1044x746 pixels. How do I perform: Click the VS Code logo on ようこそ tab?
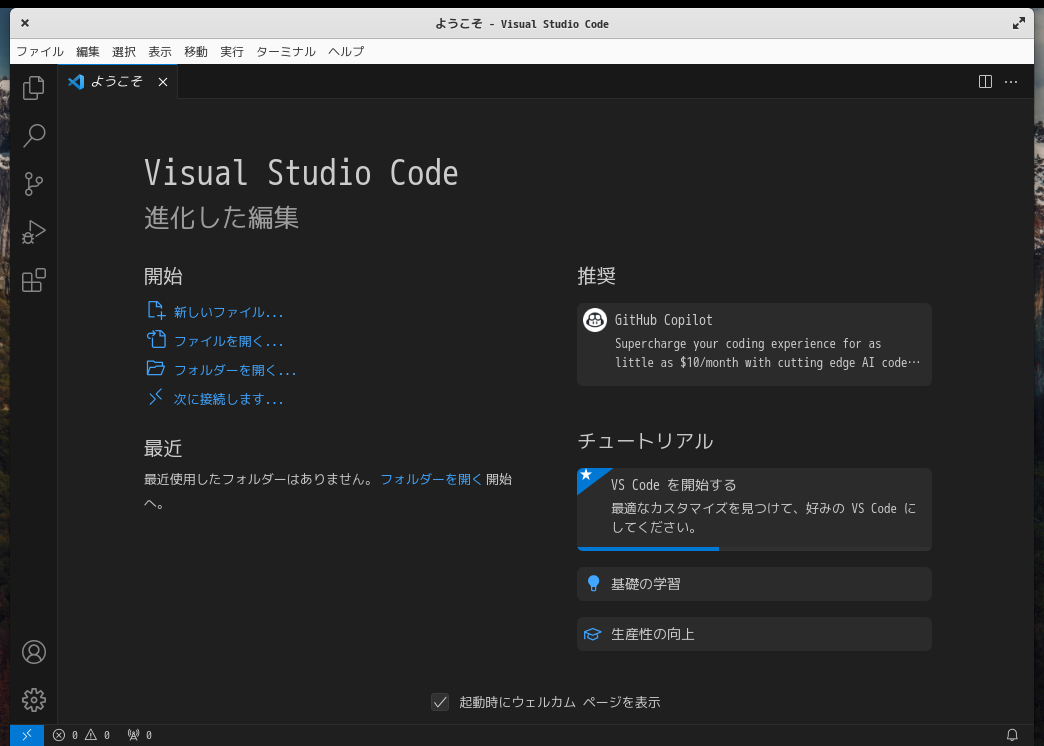[x=76, y=81]
